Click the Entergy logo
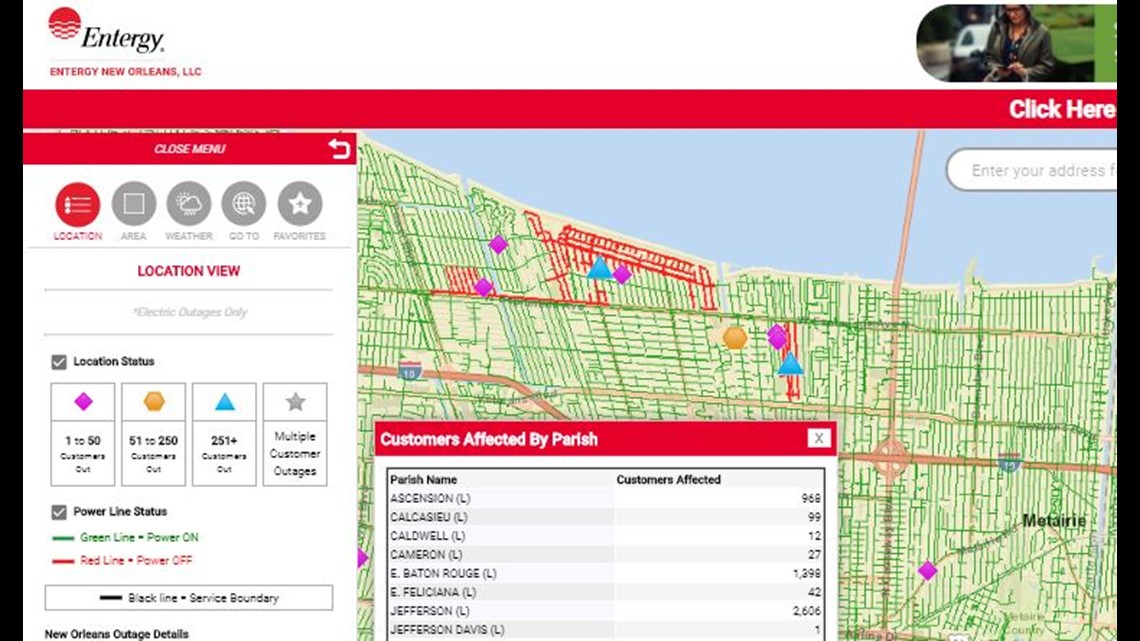Viewport: 1140px width, 641px height. click(x=107, y=30)
